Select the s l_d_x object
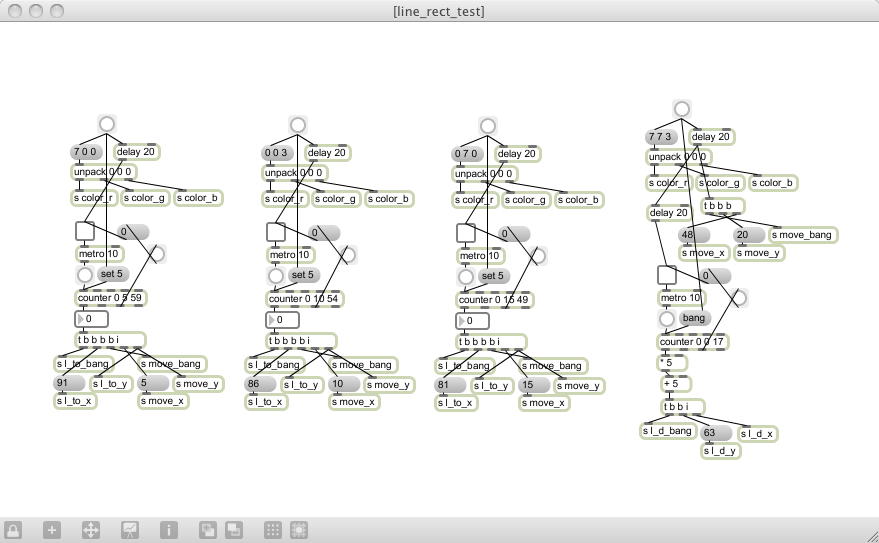 coord(757,434)
